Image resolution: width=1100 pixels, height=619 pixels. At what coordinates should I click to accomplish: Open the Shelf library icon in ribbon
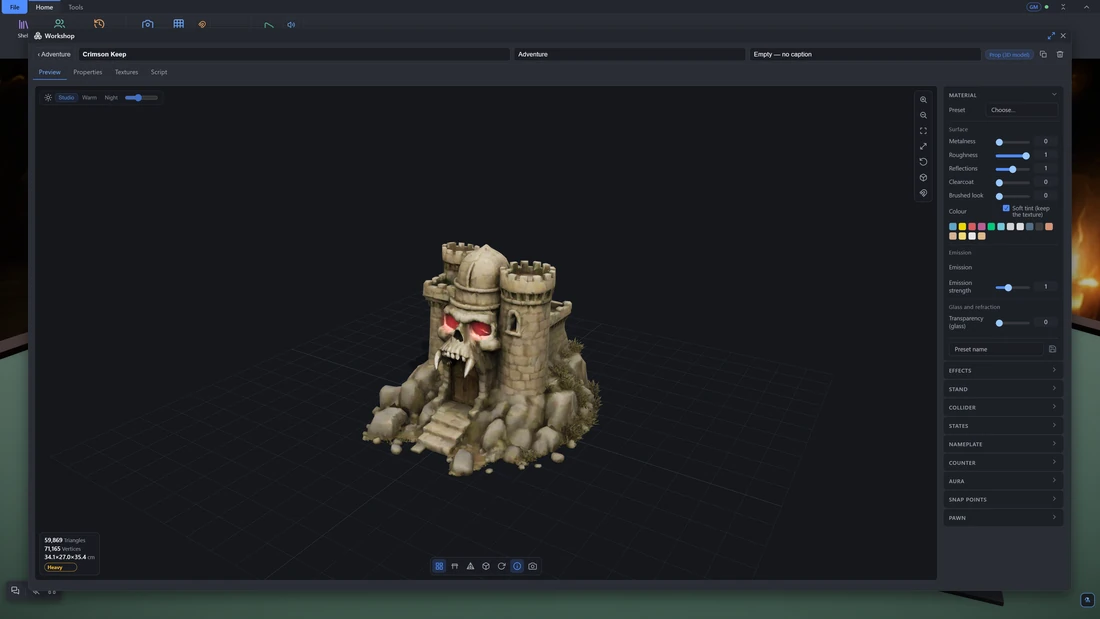click(23, 25)
